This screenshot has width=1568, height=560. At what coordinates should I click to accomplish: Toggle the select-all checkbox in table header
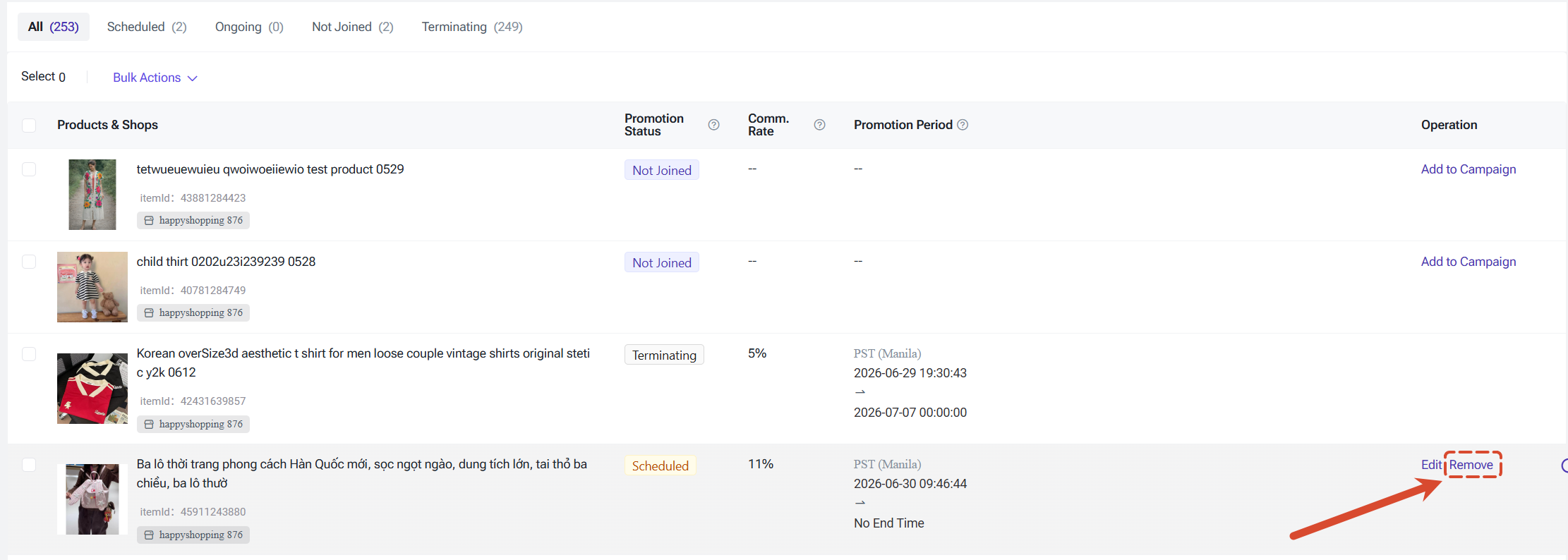(x=29, y=126)
